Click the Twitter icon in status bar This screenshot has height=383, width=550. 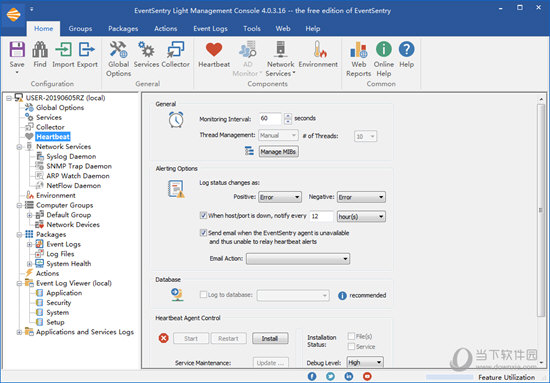tap(330, 376)
